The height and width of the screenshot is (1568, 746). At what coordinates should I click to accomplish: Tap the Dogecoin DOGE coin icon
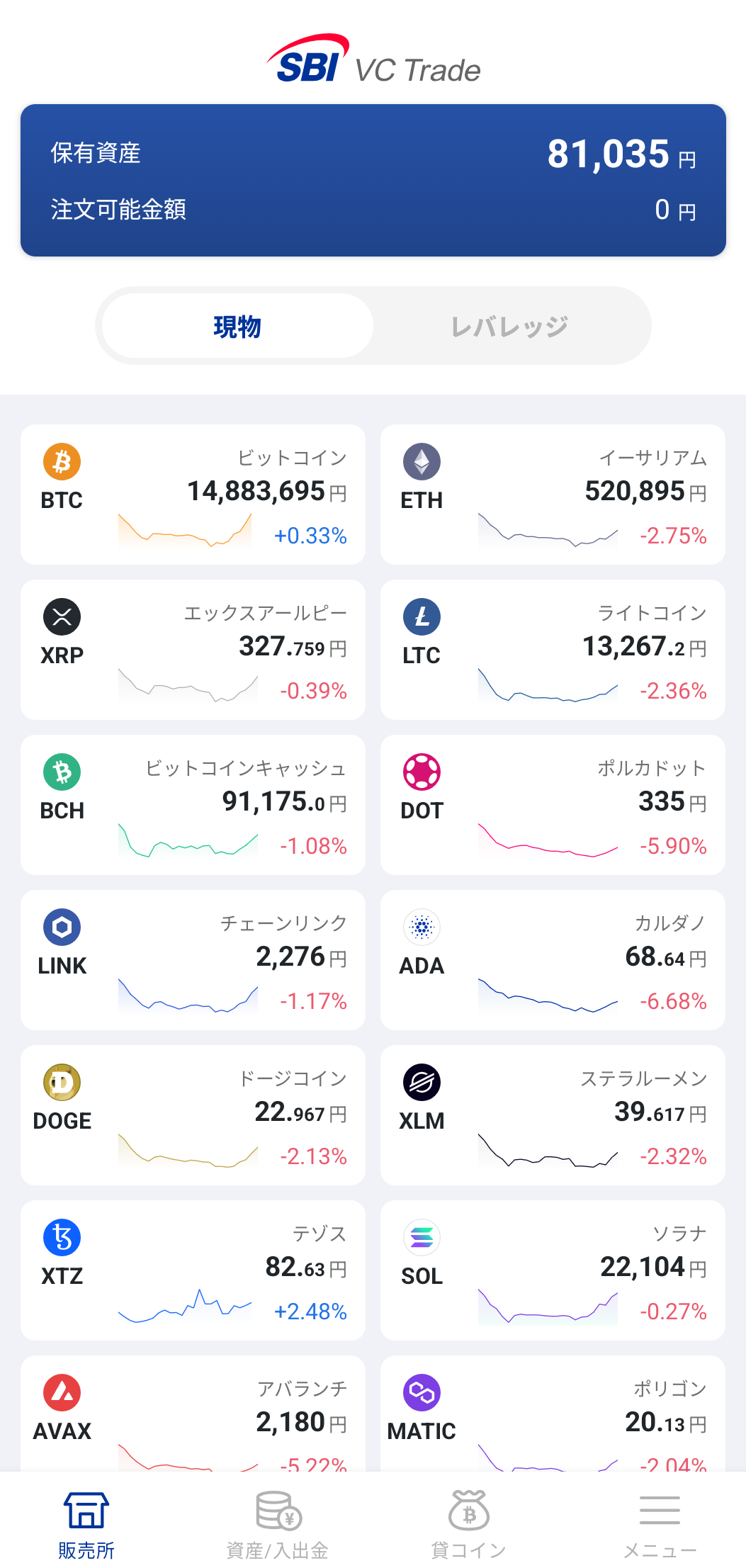click(62, 1083)
